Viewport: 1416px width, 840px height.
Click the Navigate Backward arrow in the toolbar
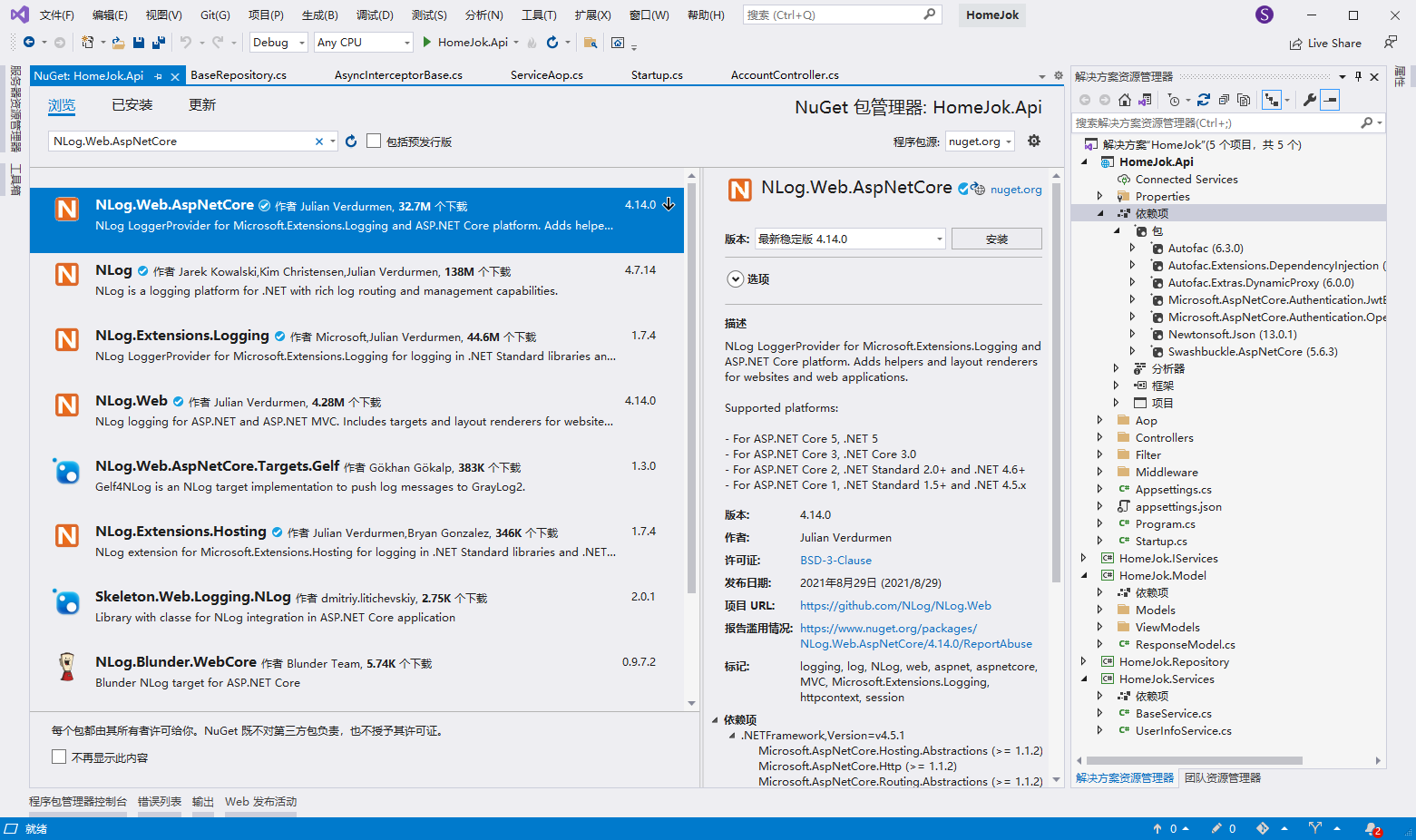tap(29, 43)
